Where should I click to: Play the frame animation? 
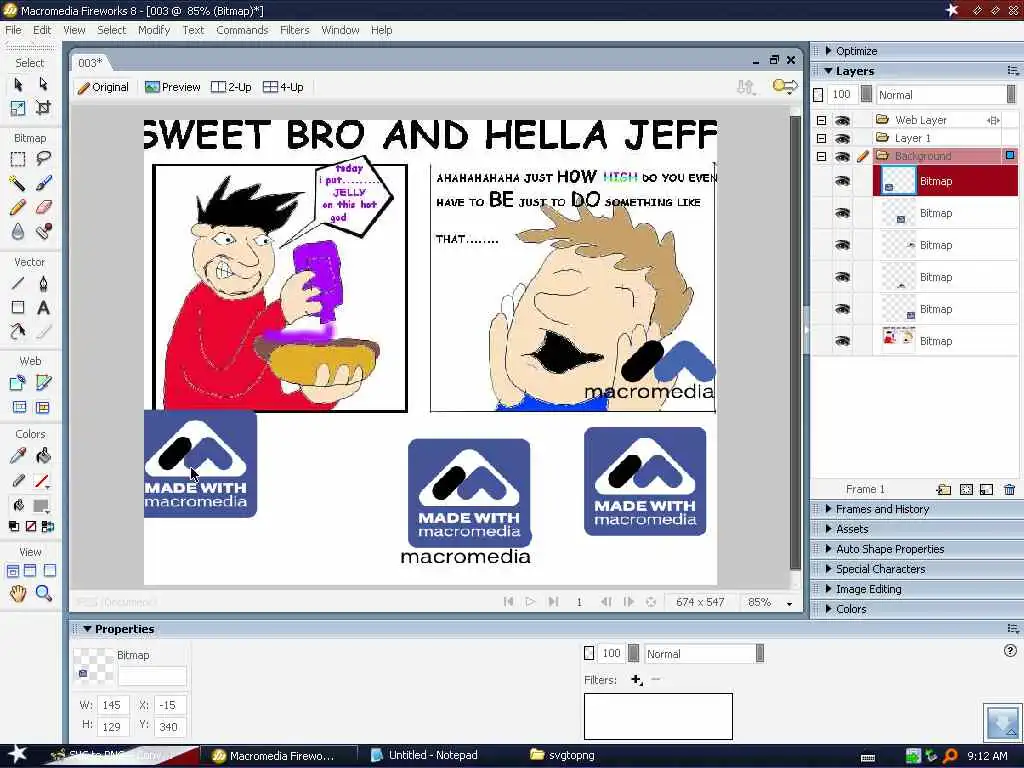click(530, 602)
